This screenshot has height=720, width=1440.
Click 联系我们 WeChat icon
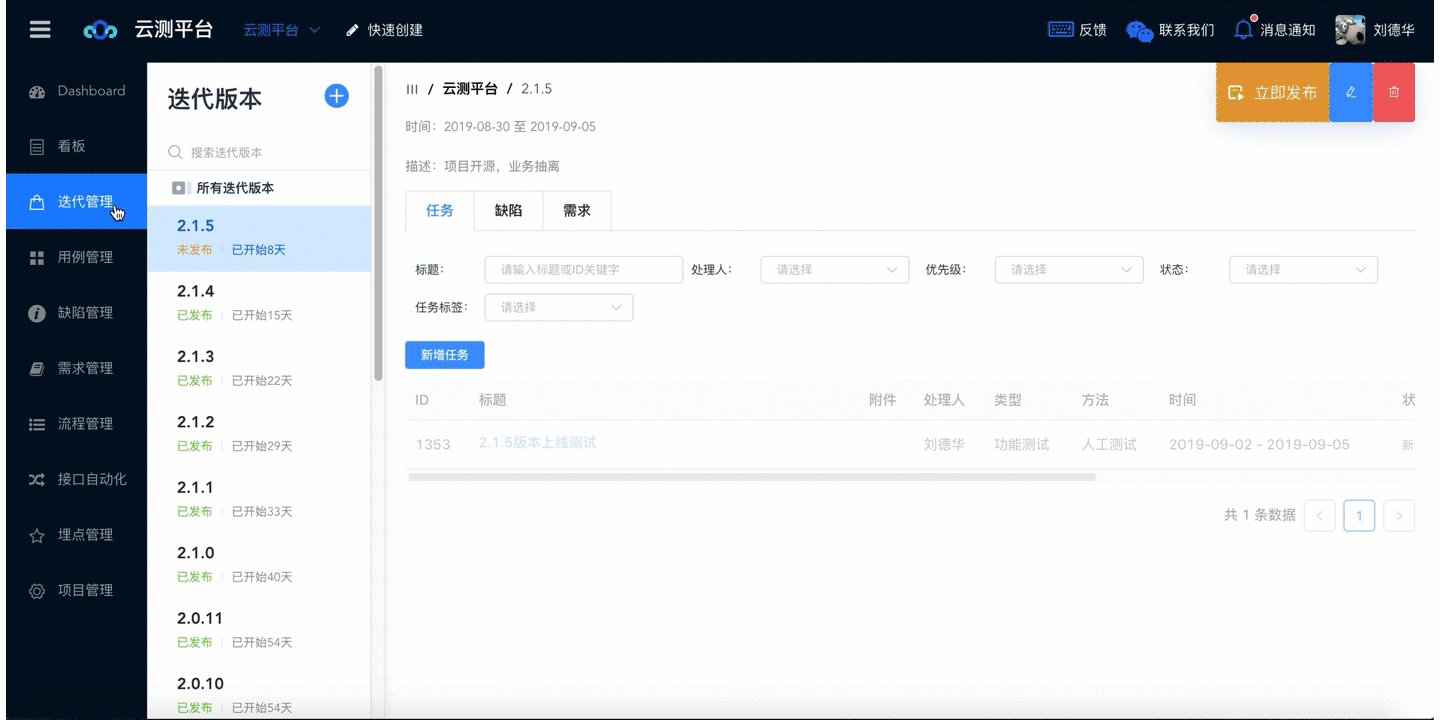pos(1139,31)
